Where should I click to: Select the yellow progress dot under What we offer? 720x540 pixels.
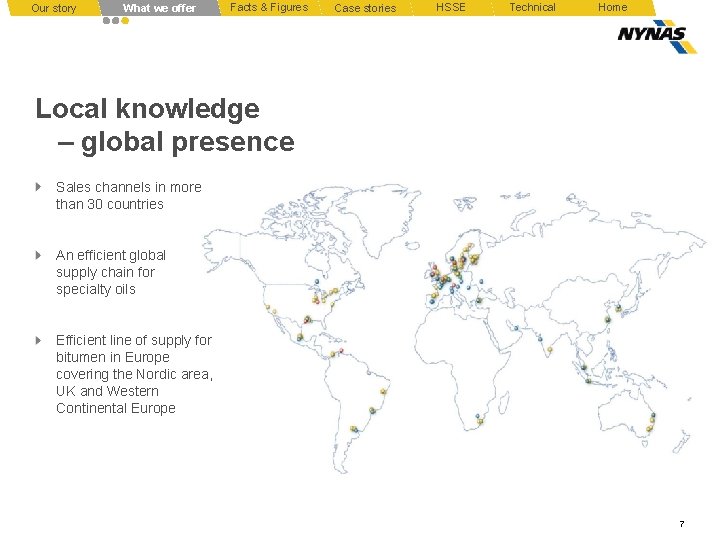click(x=125, y=21)
